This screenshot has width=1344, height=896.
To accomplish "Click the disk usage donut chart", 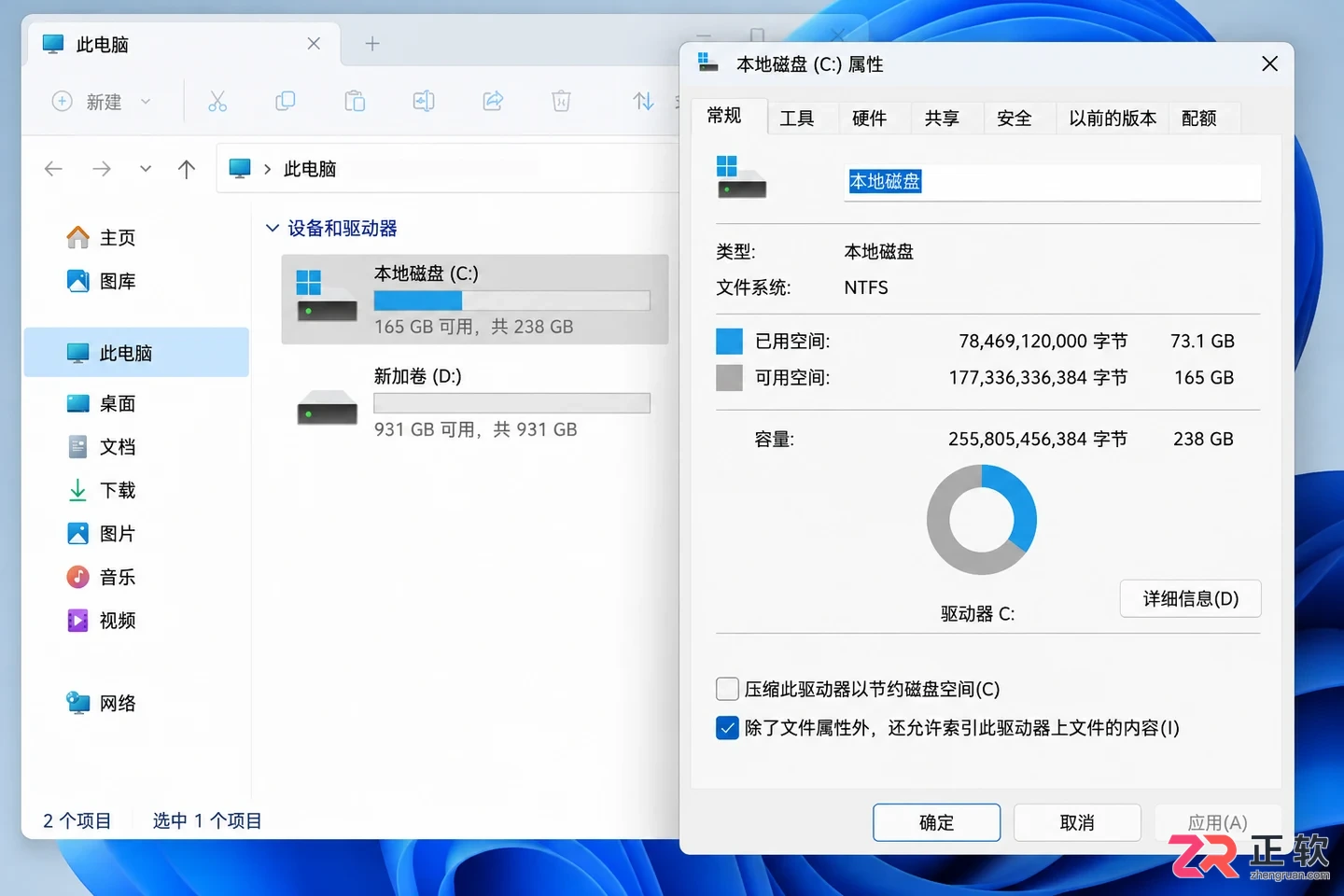I will pos(982,520).
